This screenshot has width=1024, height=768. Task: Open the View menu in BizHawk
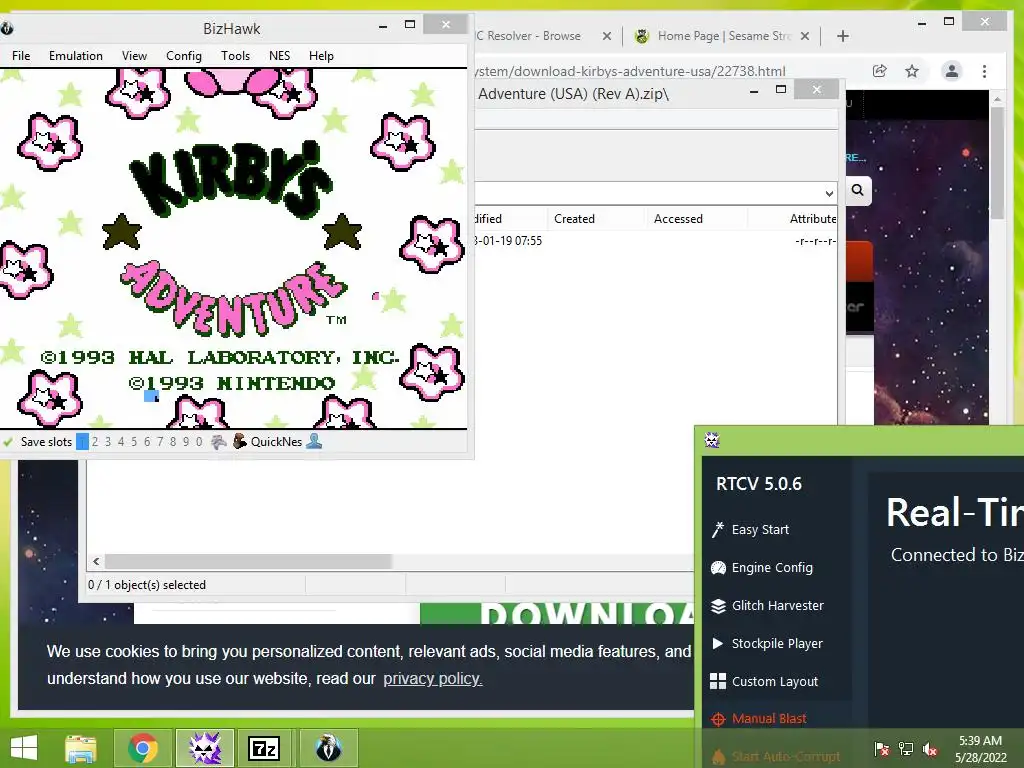pyautogui.click(x=134, y=56)
